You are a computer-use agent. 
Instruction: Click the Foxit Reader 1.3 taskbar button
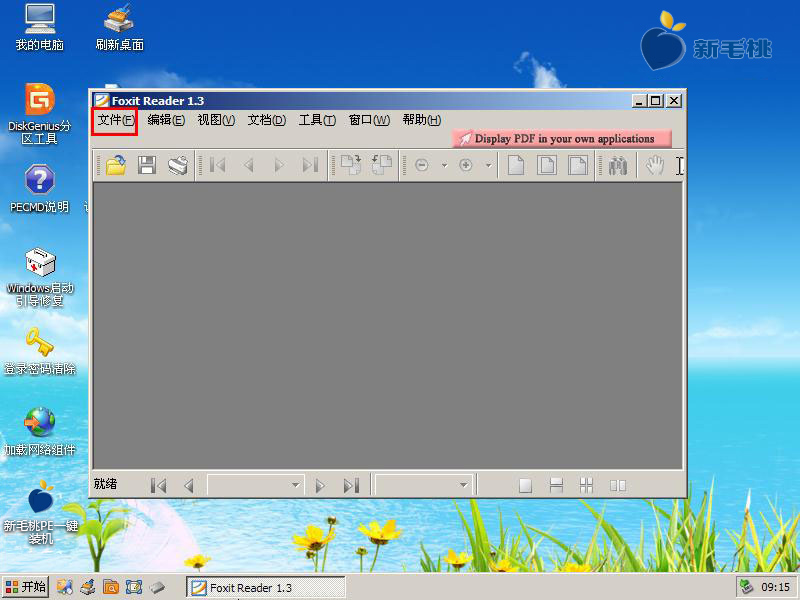click(x=266, y=587)
